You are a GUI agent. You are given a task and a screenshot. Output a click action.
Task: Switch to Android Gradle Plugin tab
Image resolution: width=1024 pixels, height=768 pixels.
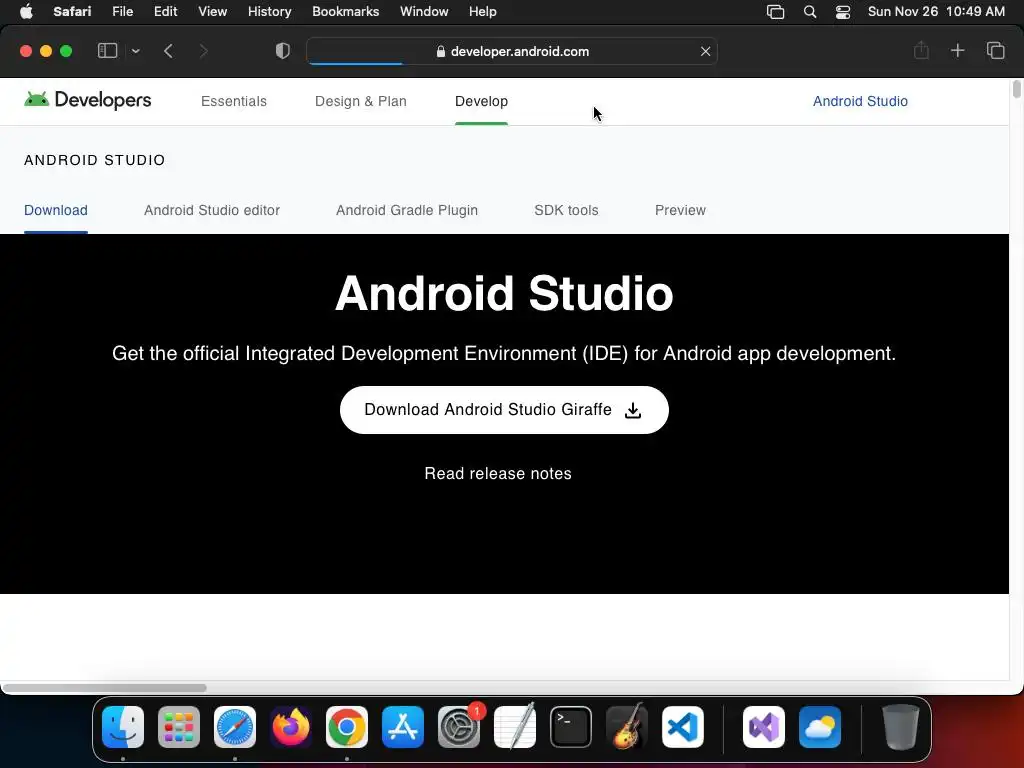pyautogui.click(x=407, y=210)
